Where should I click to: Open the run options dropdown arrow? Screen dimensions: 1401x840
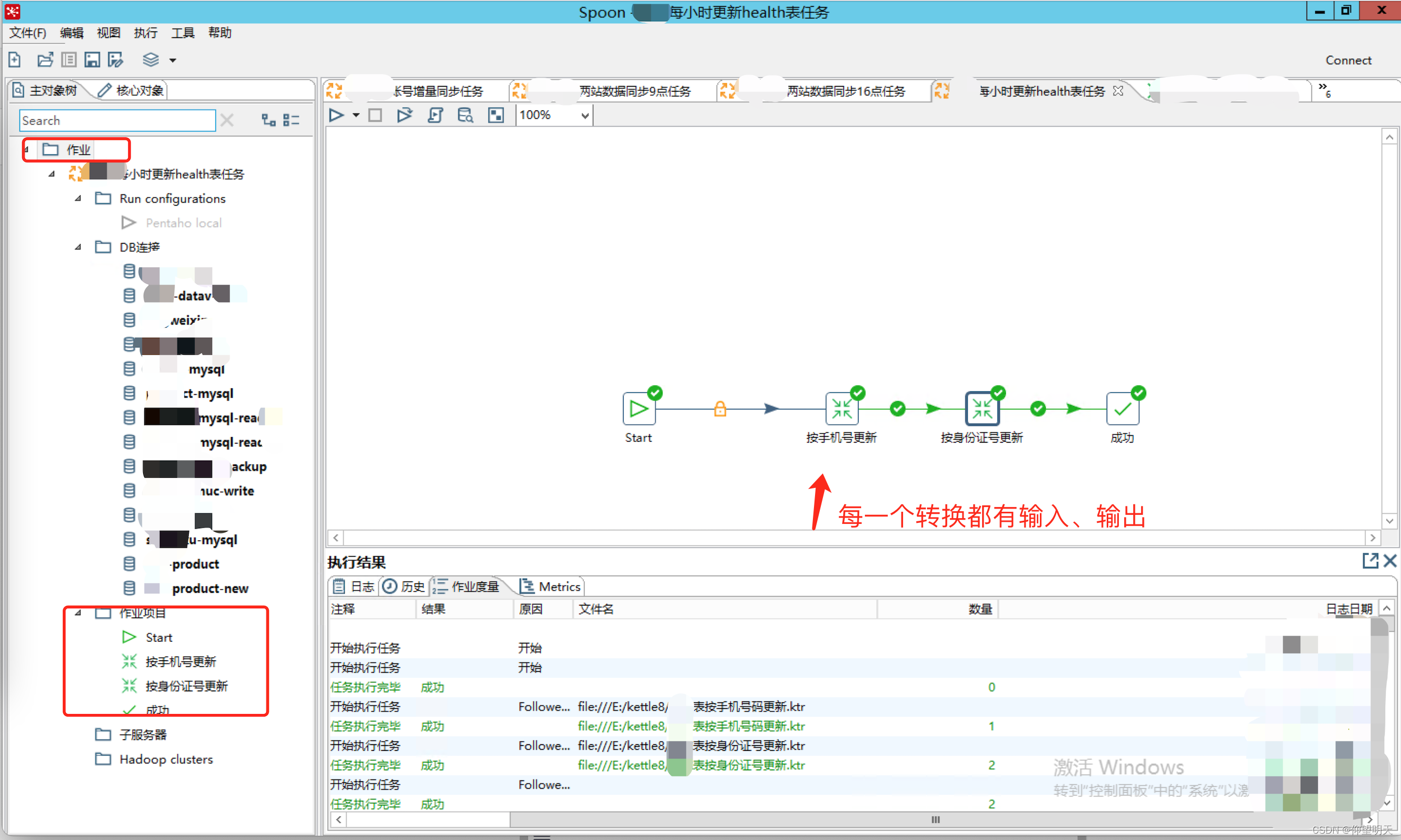(356, 116)
